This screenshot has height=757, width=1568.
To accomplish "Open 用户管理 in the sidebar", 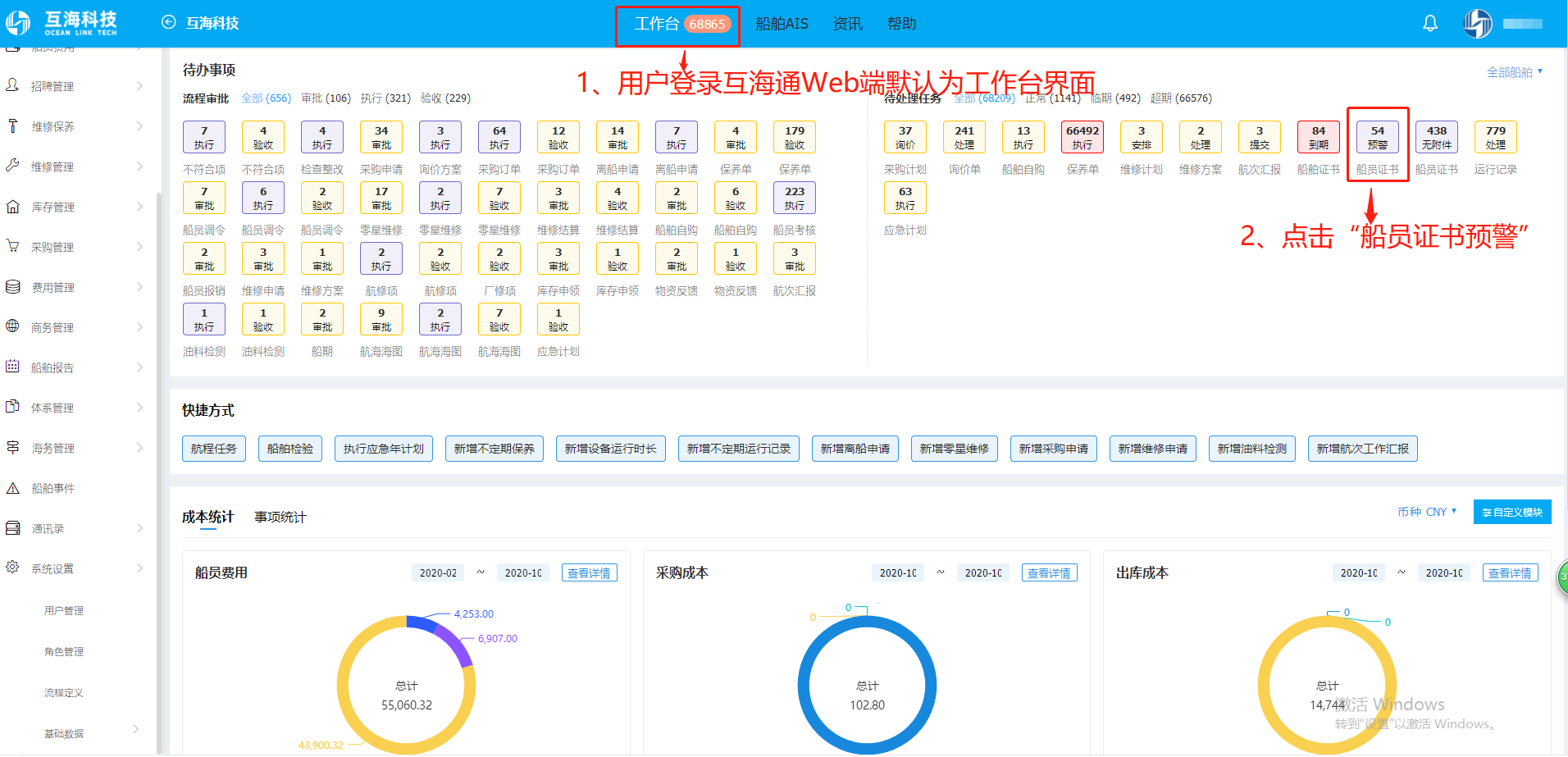I will click(64, 610).
